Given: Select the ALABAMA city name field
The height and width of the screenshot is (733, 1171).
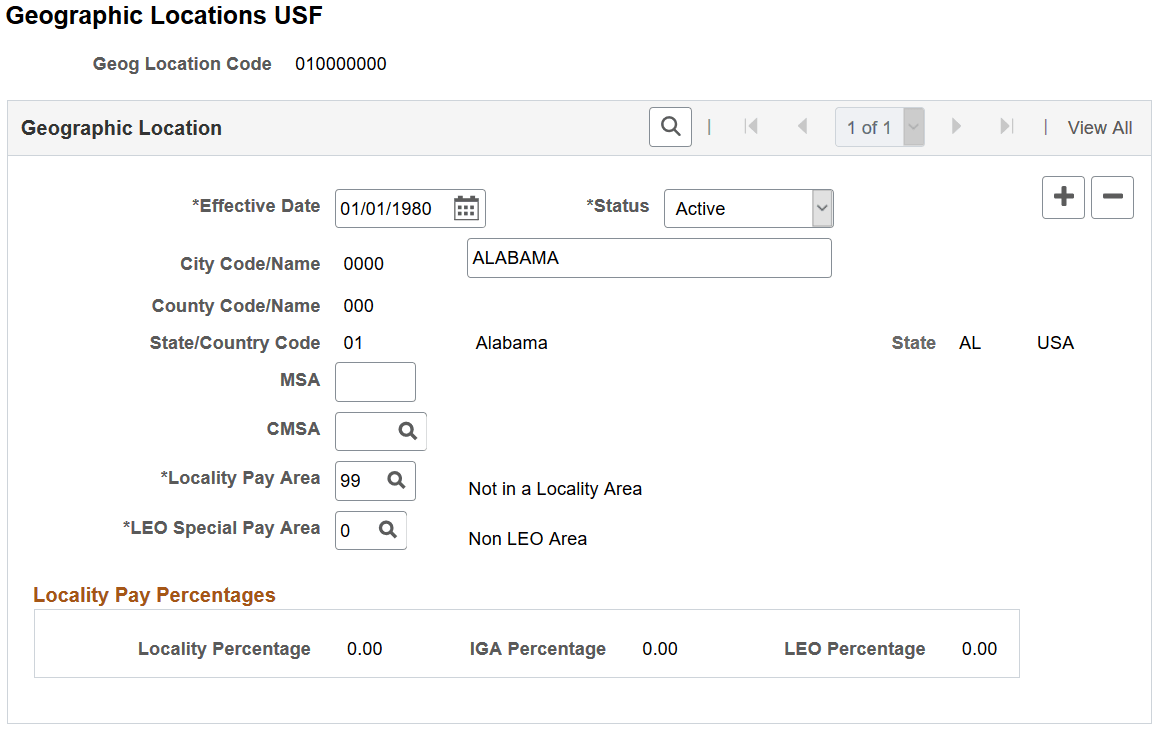Looking at the screenshot, I should [649, 257].
